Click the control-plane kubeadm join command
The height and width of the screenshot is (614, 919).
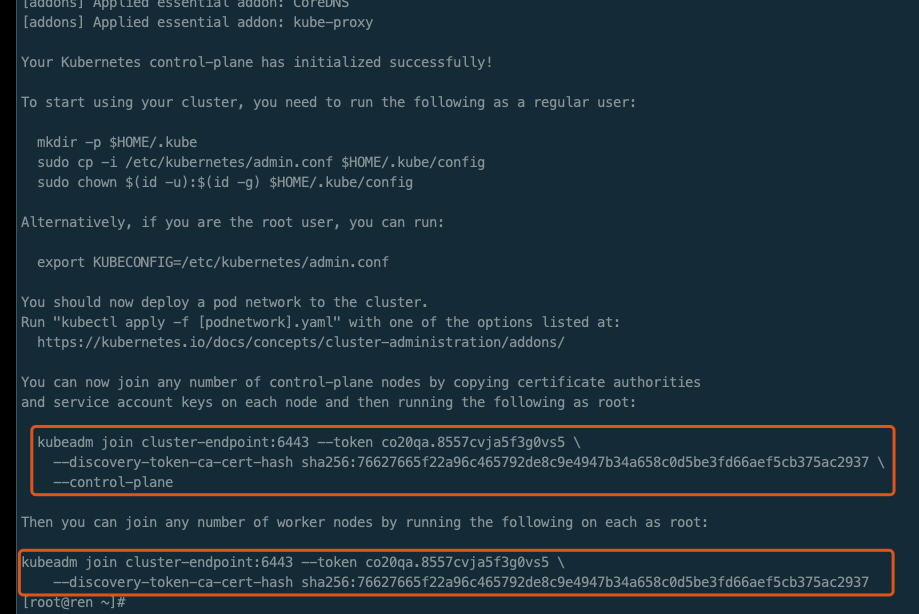[x=462, y=461]
